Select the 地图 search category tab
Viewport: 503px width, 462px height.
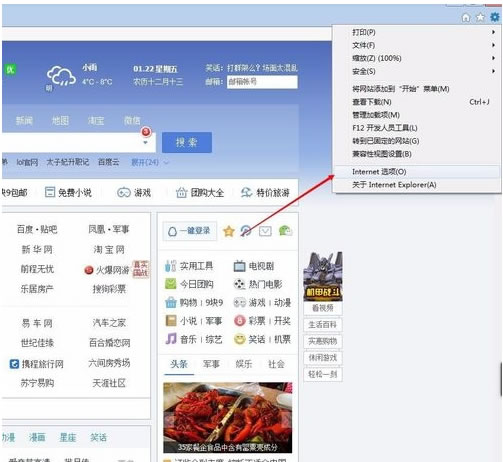60,121
